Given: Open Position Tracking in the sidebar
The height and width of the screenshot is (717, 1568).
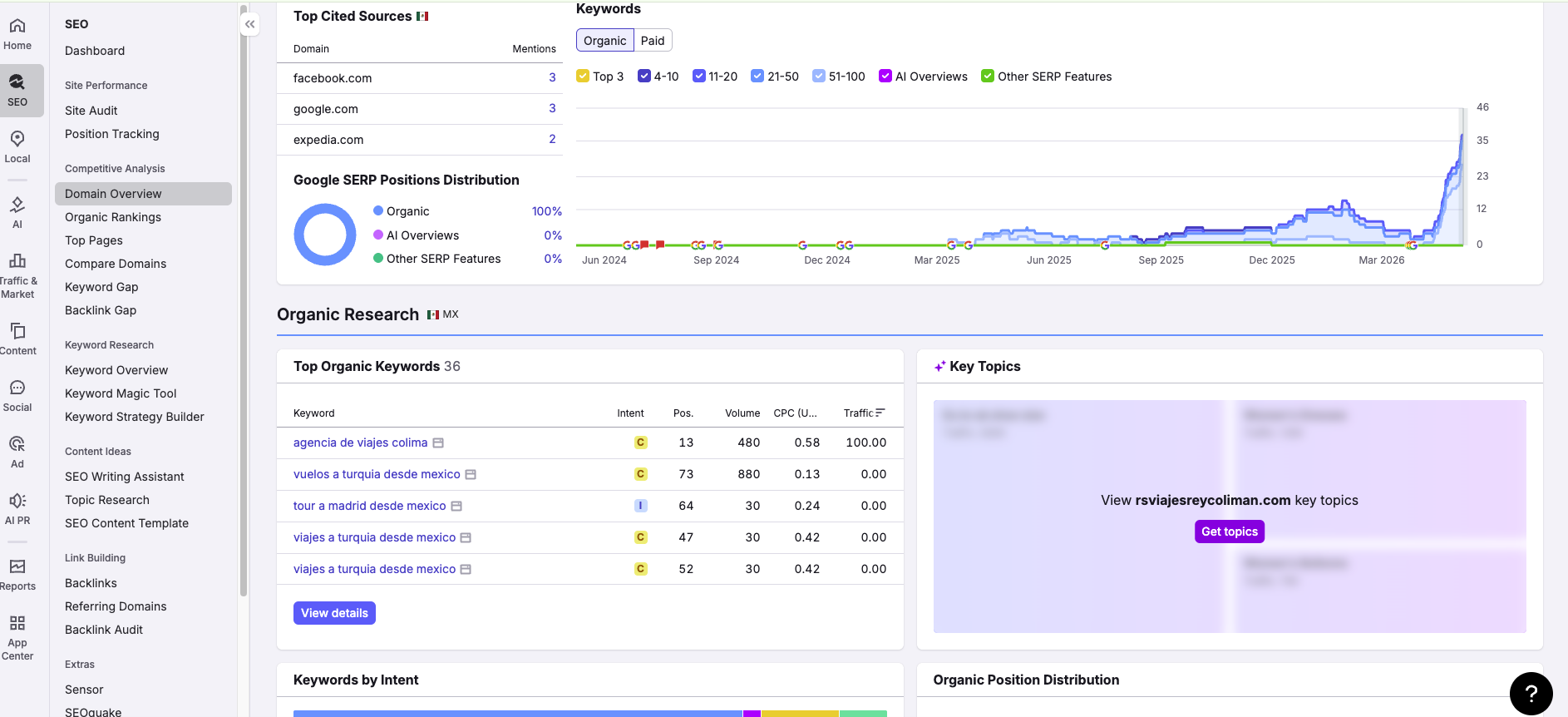Looking at the screenshot, I should coord(112,134).
